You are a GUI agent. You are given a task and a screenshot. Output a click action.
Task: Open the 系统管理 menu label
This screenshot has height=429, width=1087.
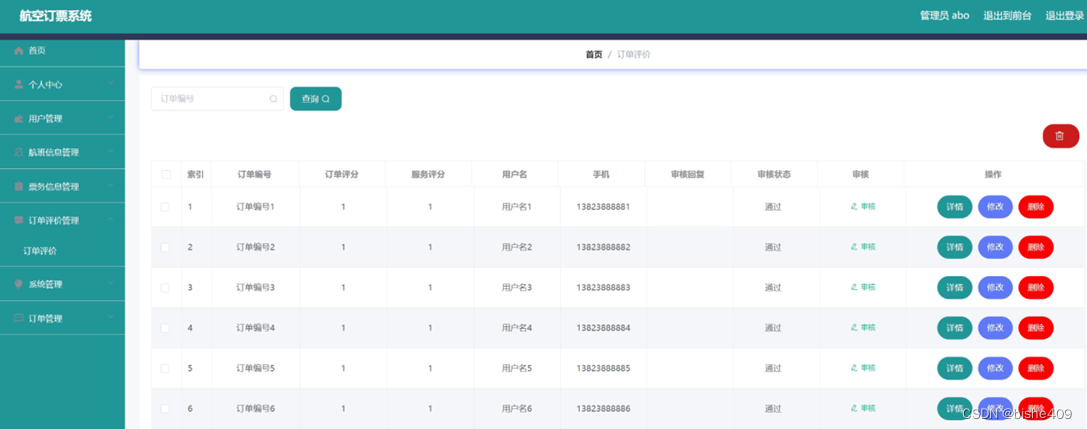(45, 284)
